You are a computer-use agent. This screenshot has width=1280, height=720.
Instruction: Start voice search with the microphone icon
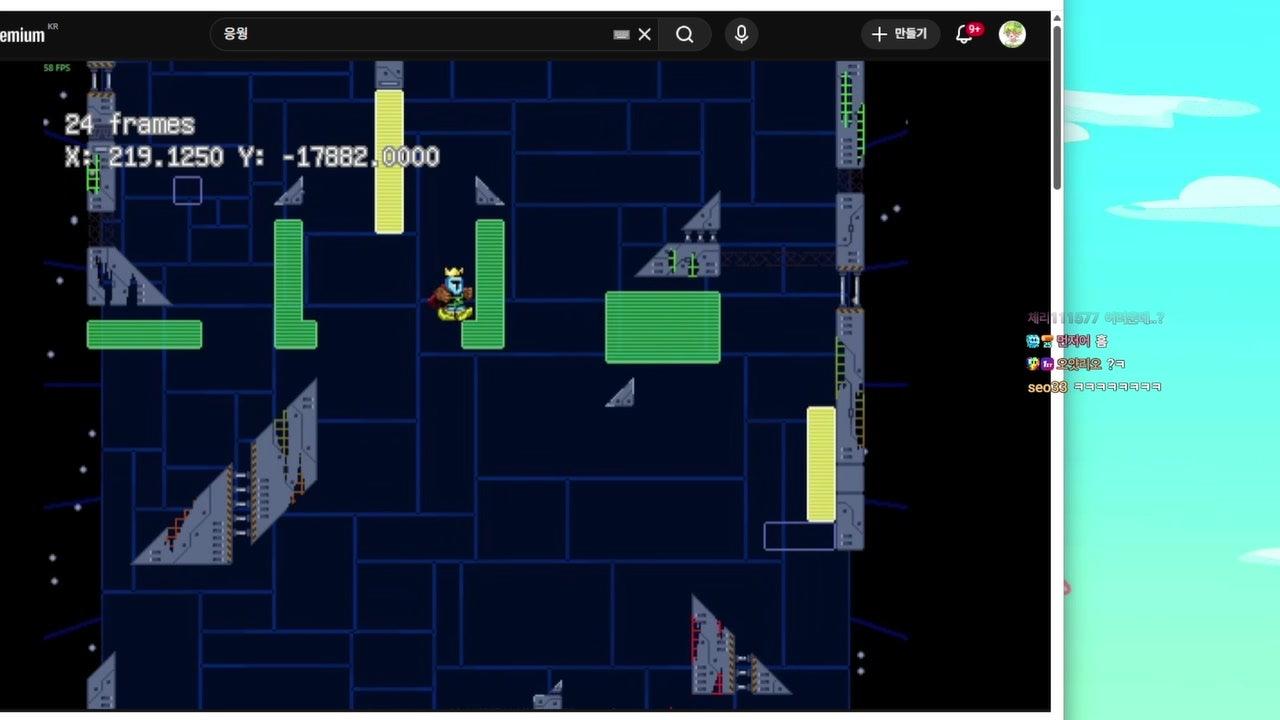click(x=741, y=34)
